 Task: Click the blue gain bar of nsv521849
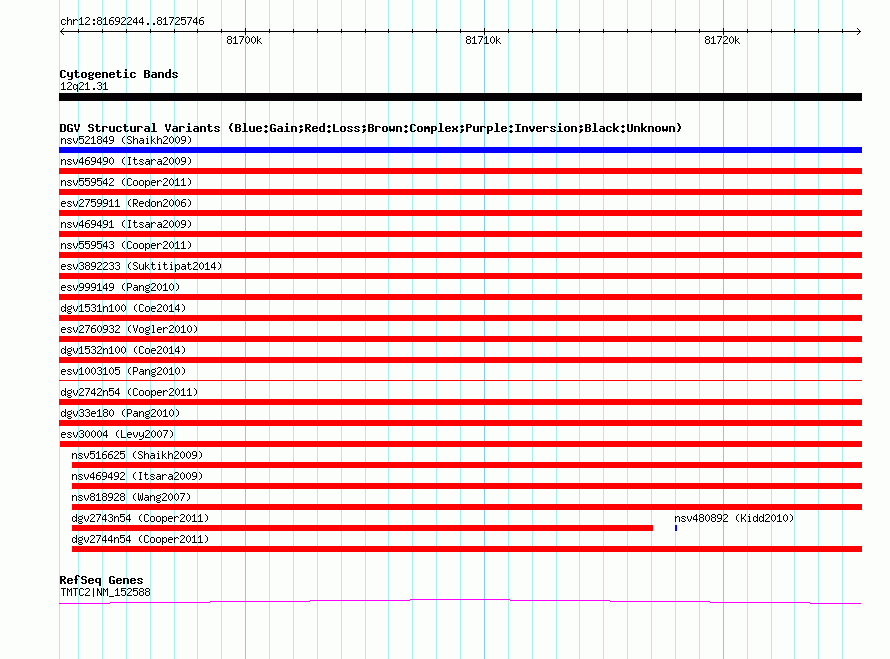(x=460, y=150)
